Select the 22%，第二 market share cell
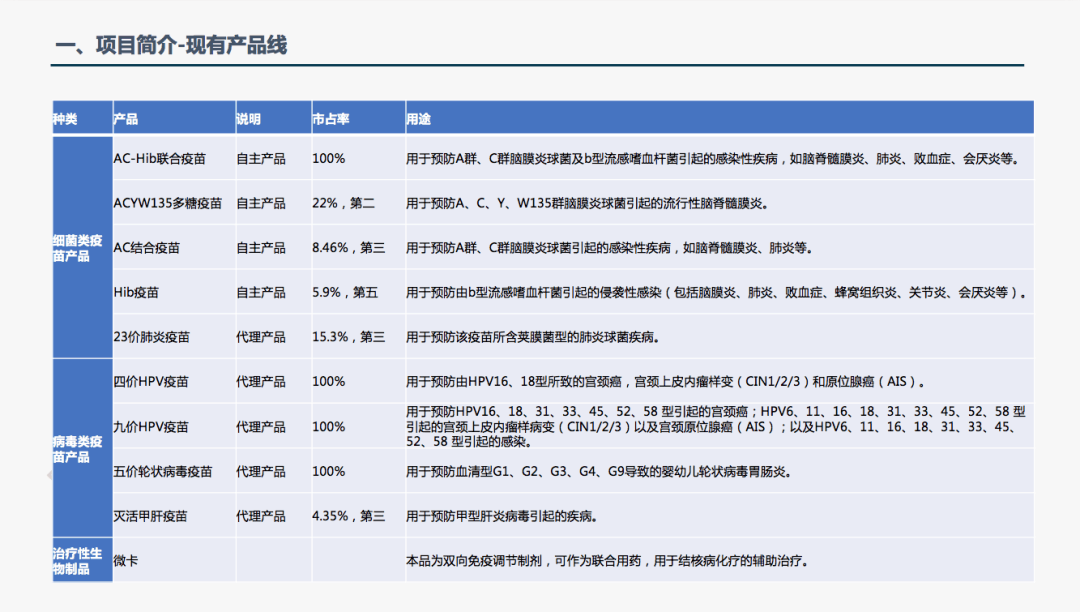The width and height of the screenshot is (1080, 612). [x=343, y=203]
